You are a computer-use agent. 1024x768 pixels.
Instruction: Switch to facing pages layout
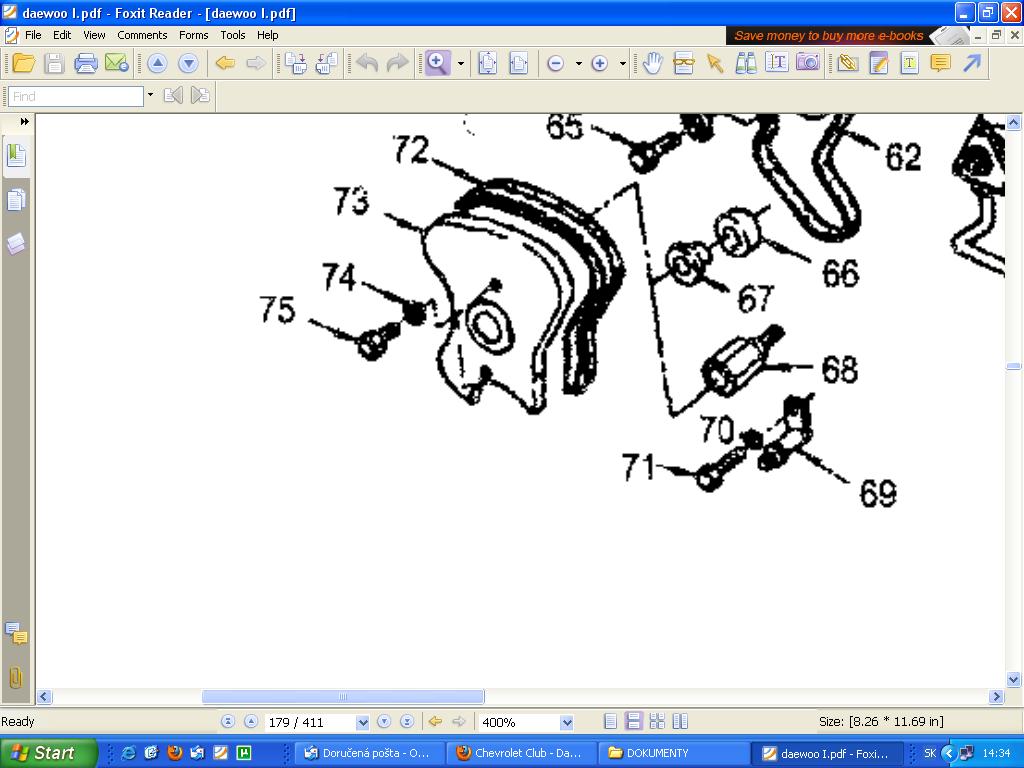(x=680, y=721)
